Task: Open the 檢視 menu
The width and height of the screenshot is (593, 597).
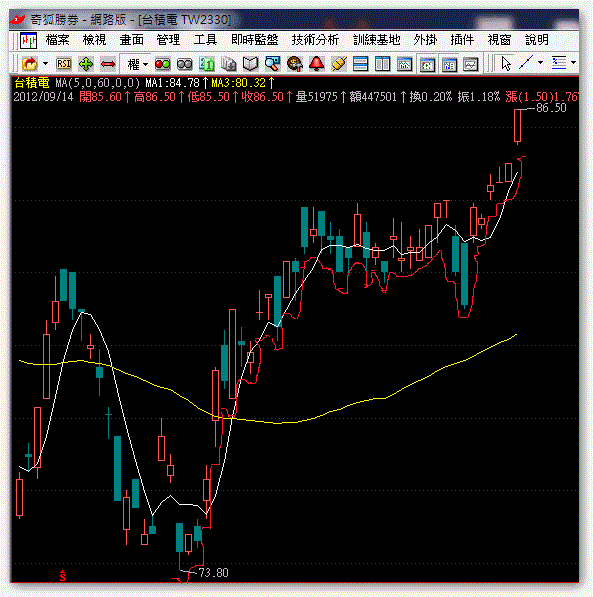Action: 94,40
